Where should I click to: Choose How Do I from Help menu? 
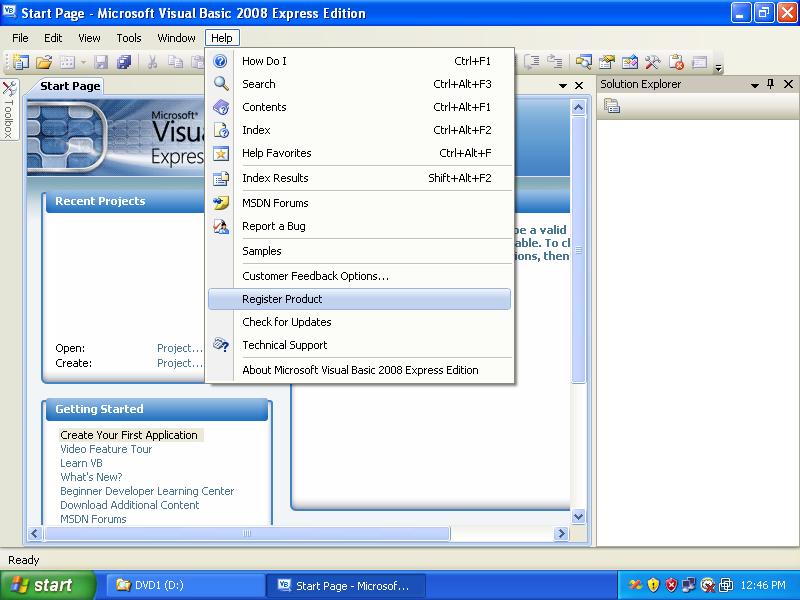click(x=359, y=61)
